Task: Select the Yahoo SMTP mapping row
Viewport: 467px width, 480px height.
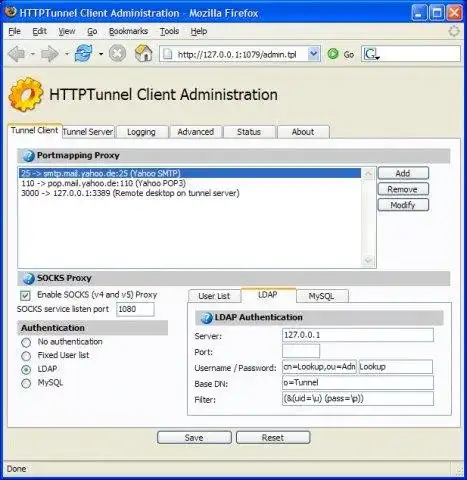Action: click(x=190, y=173)
